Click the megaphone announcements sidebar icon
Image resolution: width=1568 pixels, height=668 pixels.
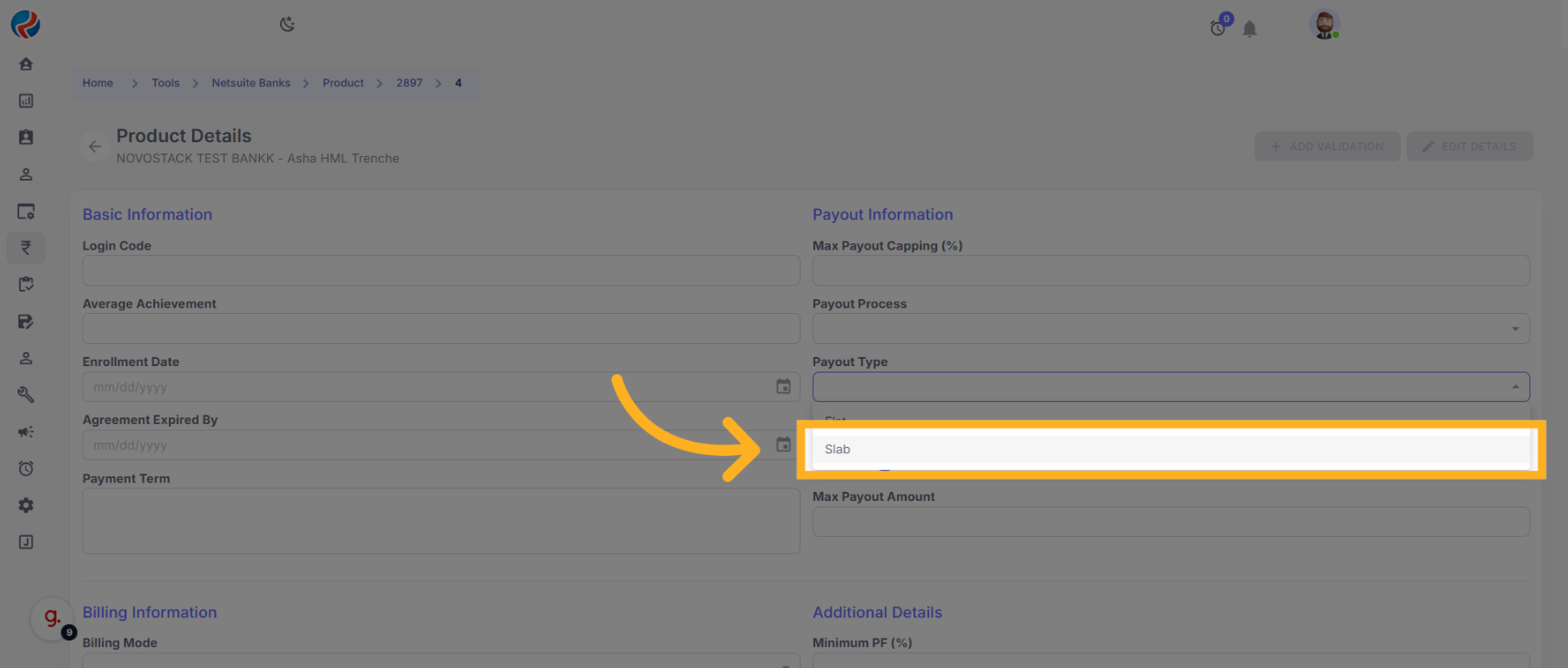[x=26, y=431]
